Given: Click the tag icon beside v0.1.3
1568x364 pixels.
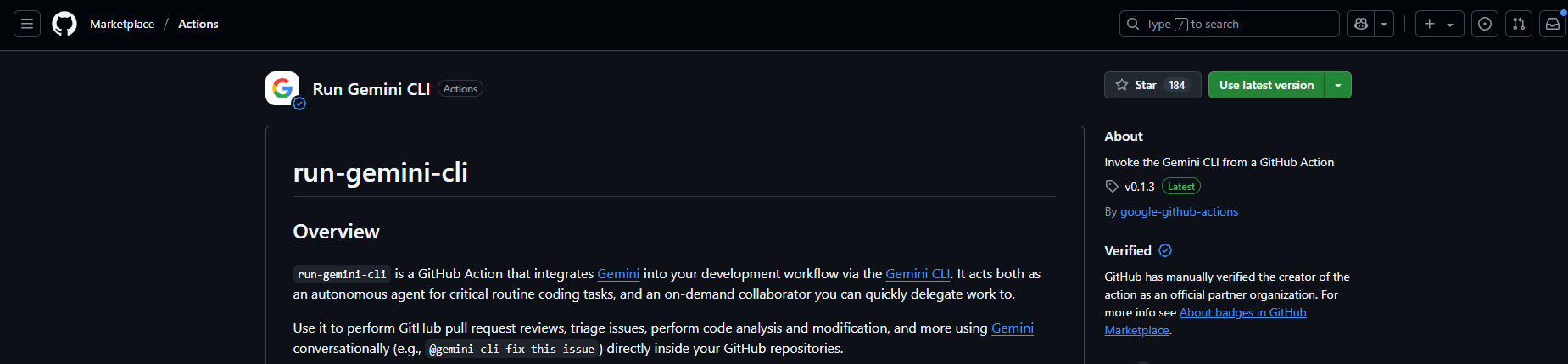Looking at the screenshot, I should point(1112,187).
